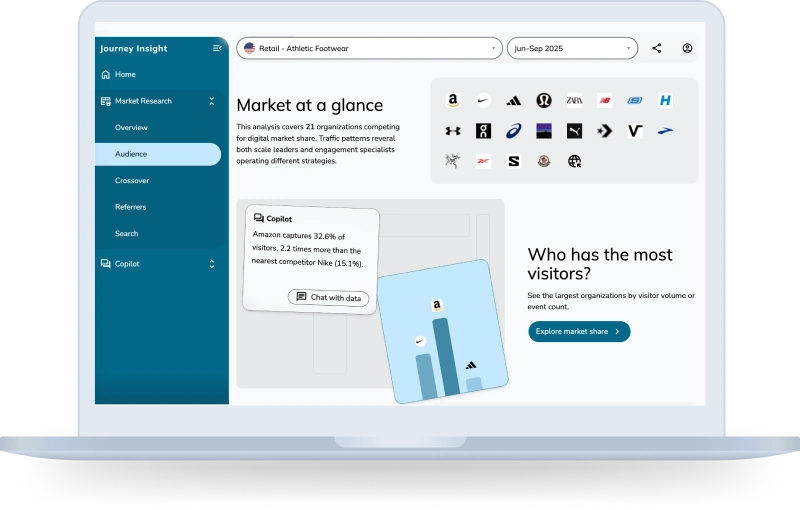Select the Patagonia mountain logo
This screenshot has height=510, width=800.
[x=544, y=131]
